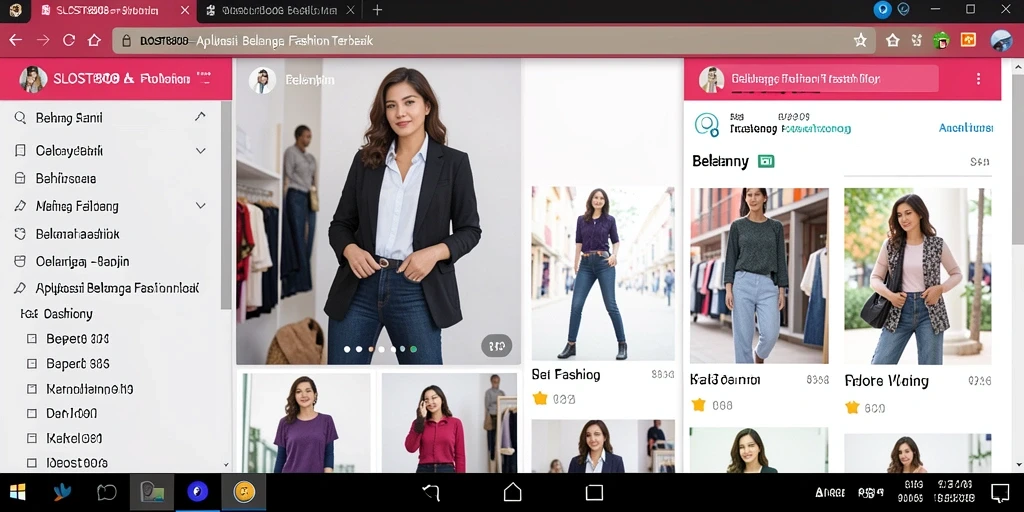This screenshot has height=512, width=1024.
Task: Open the green sweater product photo
Action: pyautogui.click(x=759, y=276)
